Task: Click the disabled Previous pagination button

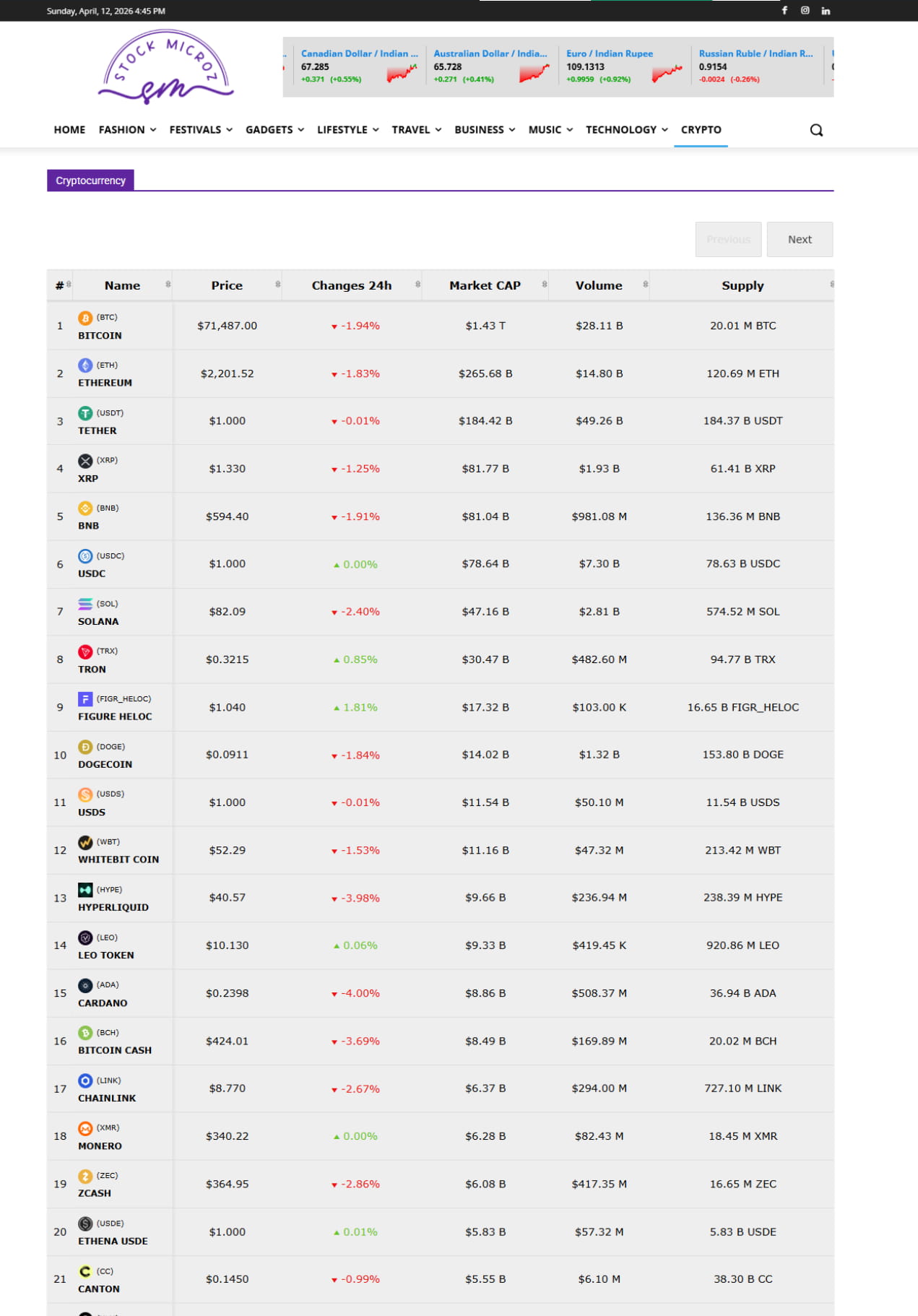Action: [728, 239]
